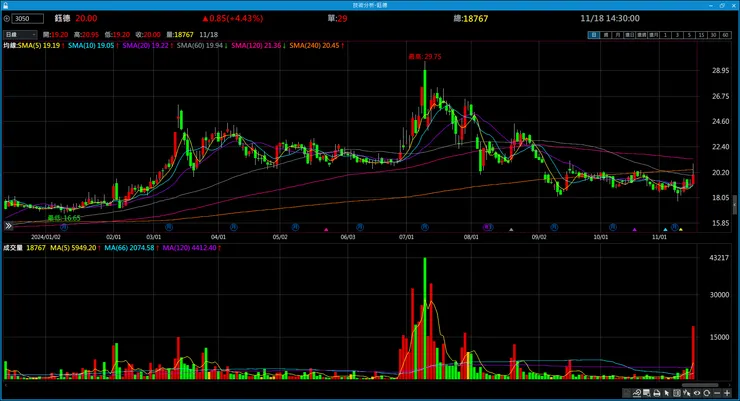The width and height of the screenshot is (740, 401).
Task: Click the MA(66) 2074.58 volume label
Action: (x=129, y=248)
